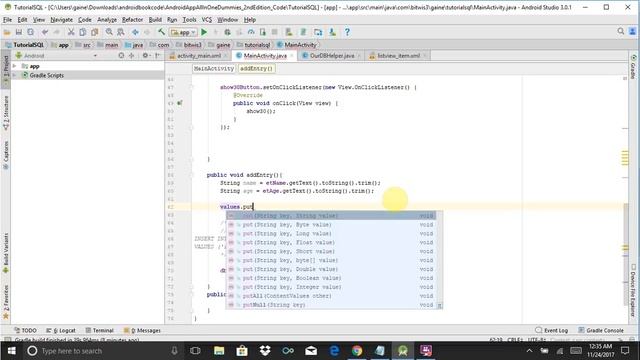
Task: Open the Gradle Console tool window
Action: [601, 330]
